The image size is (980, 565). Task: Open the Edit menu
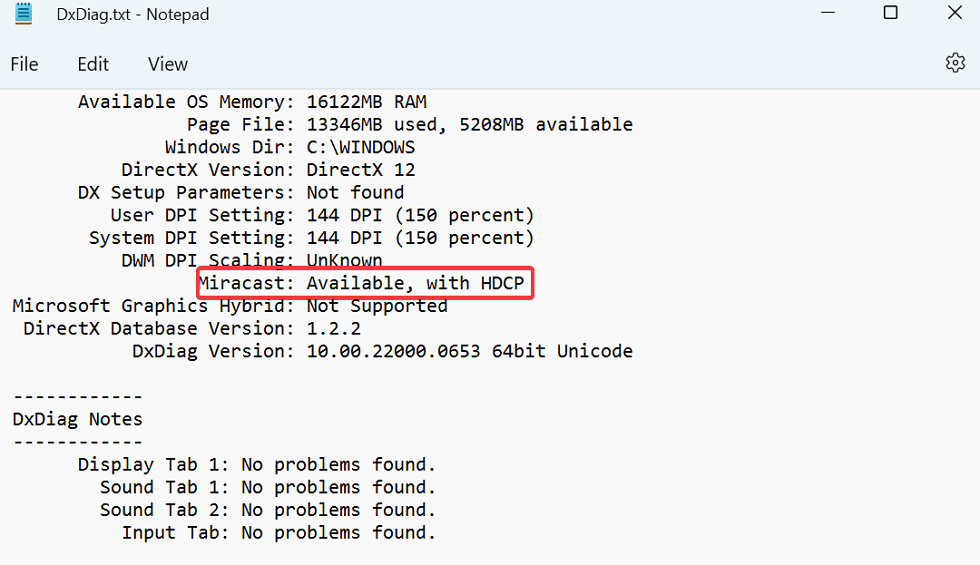[93, 64]
